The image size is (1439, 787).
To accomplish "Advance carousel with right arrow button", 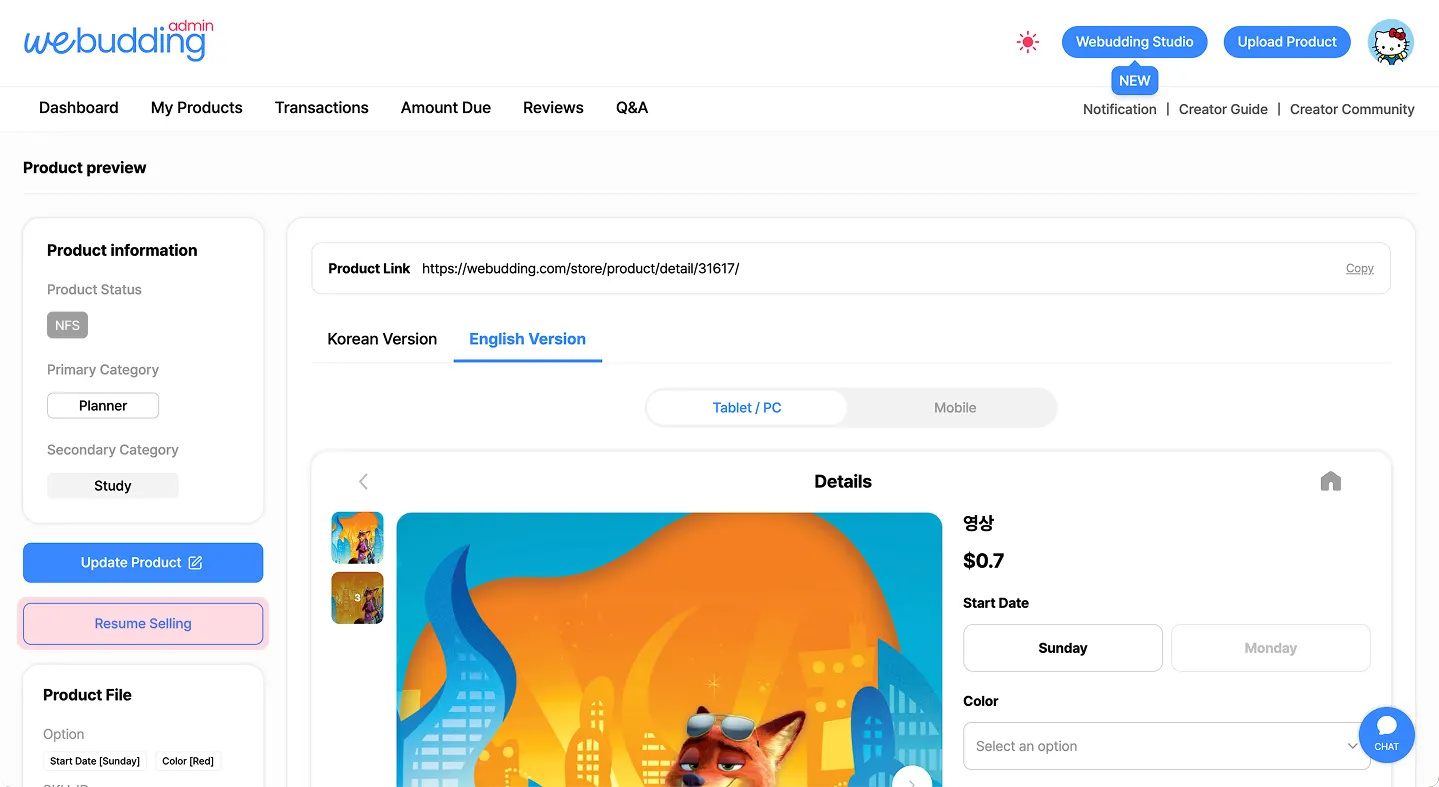I will coord(912,778).
